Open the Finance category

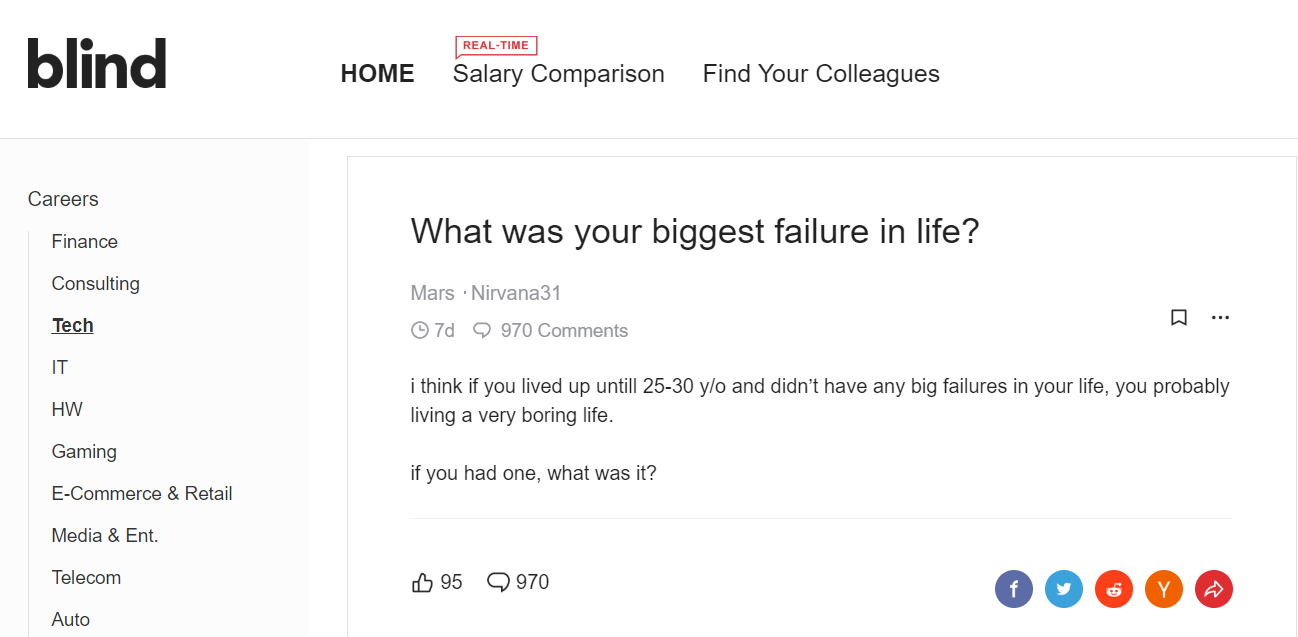[84, 242]
